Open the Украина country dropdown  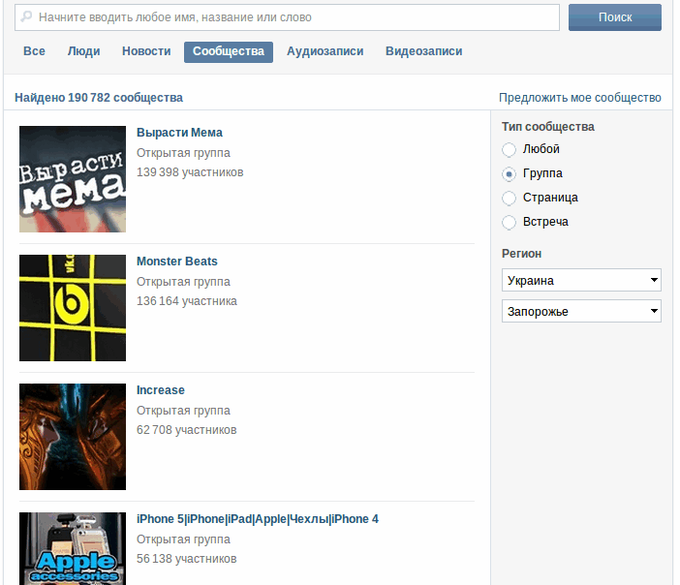tap(581, 280)
